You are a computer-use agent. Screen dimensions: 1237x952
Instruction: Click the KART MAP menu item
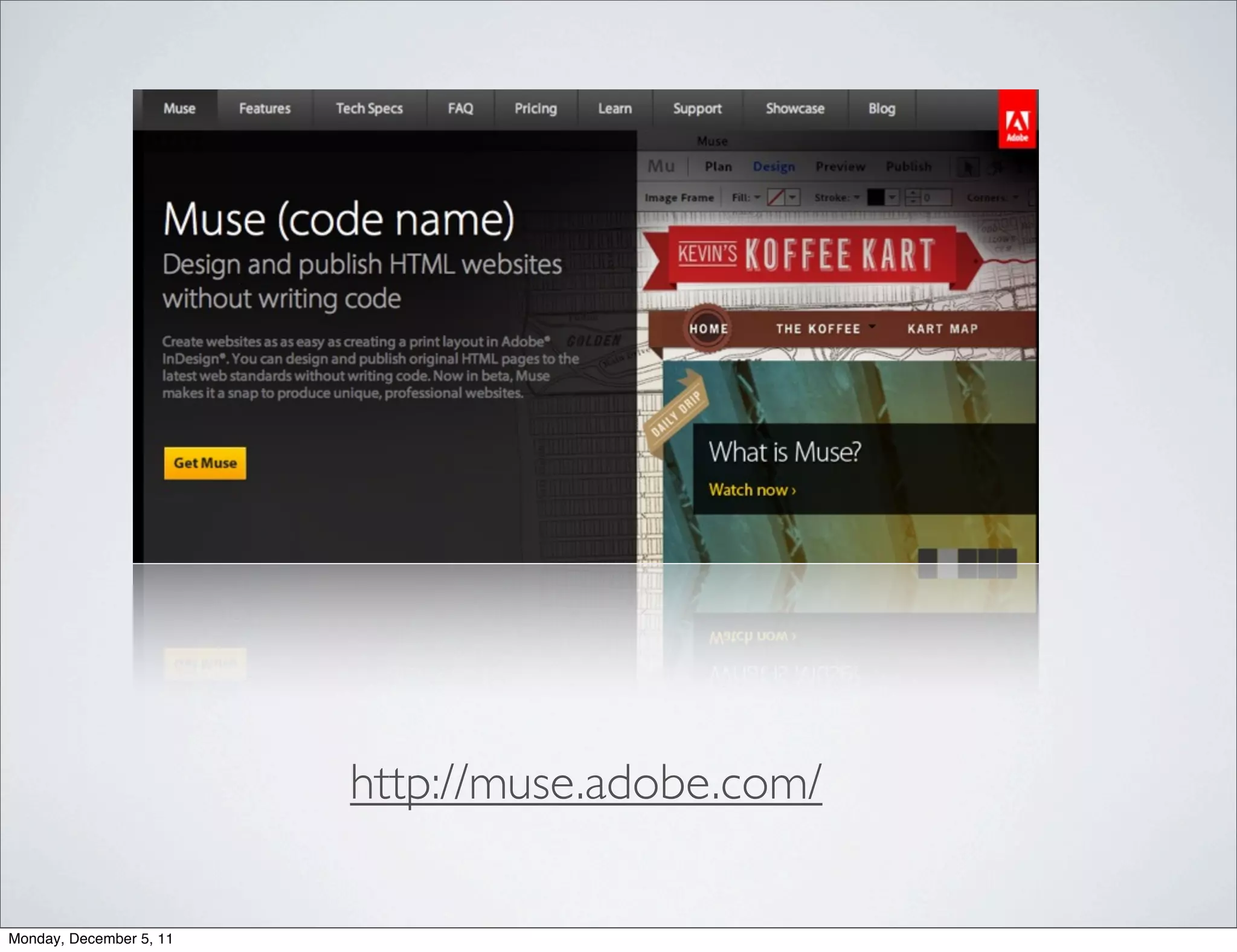942,329
